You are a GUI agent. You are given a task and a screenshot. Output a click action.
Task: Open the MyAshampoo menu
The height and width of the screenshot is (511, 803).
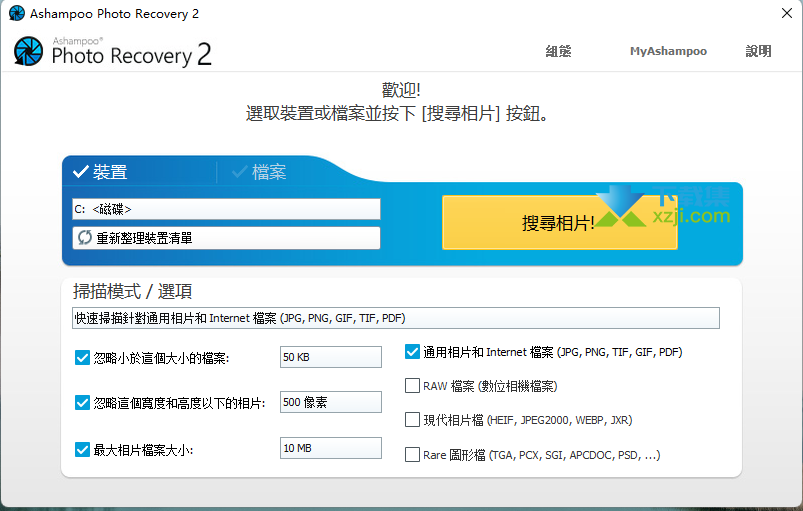point(668,51)
